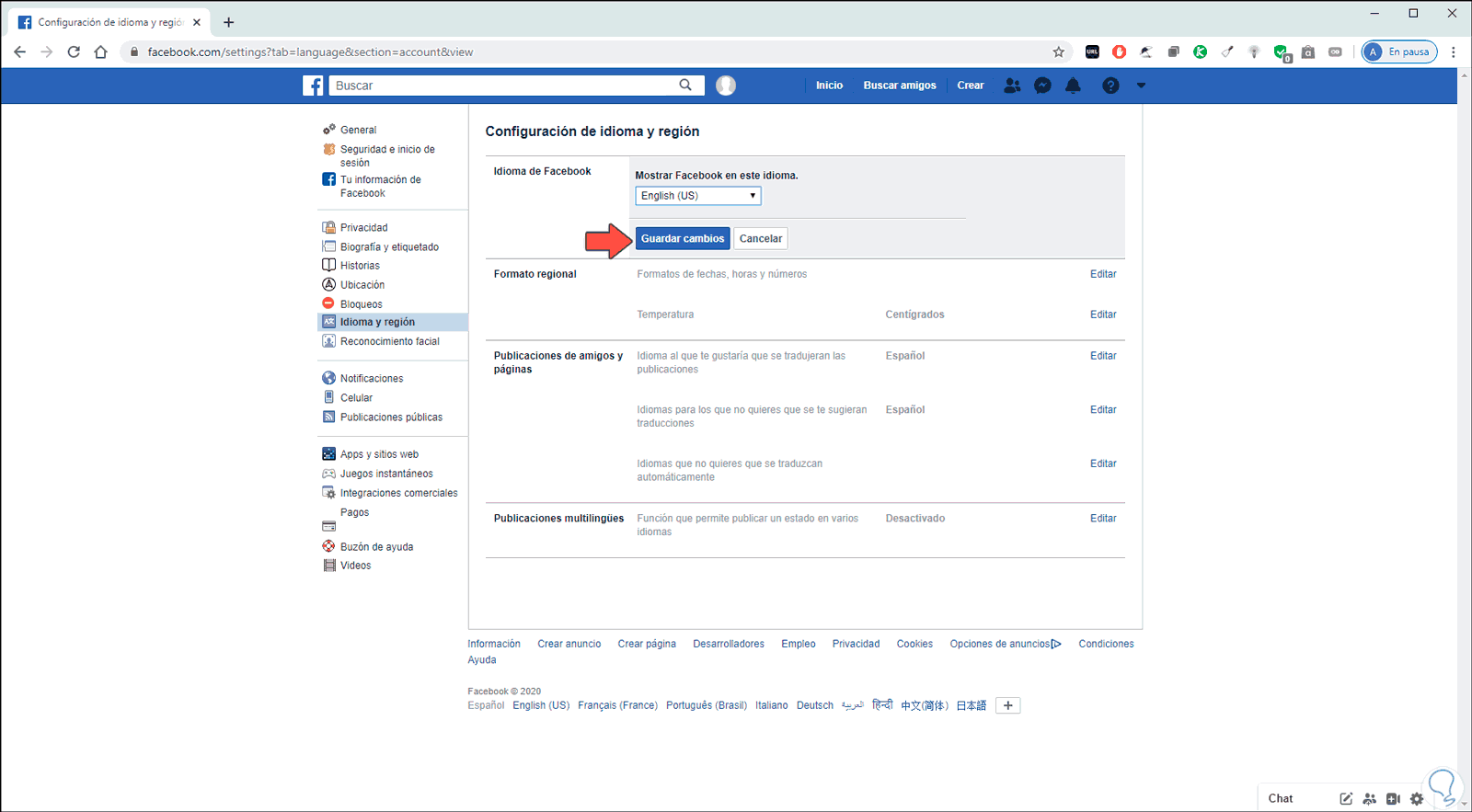The width and height of the screenshot is (1472, 812).
Task: Start a new message in the Chat bar
Action: tap(1346, 798)
